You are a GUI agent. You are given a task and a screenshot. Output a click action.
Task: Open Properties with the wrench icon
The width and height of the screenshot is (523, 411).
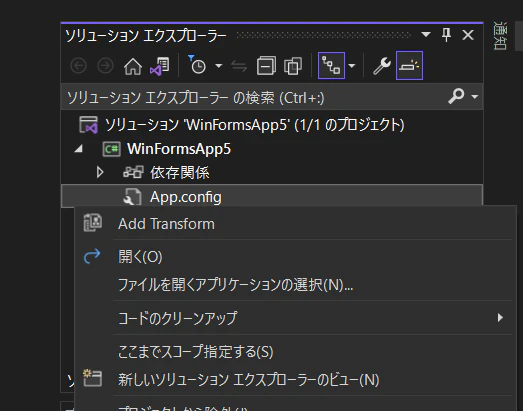382,65
